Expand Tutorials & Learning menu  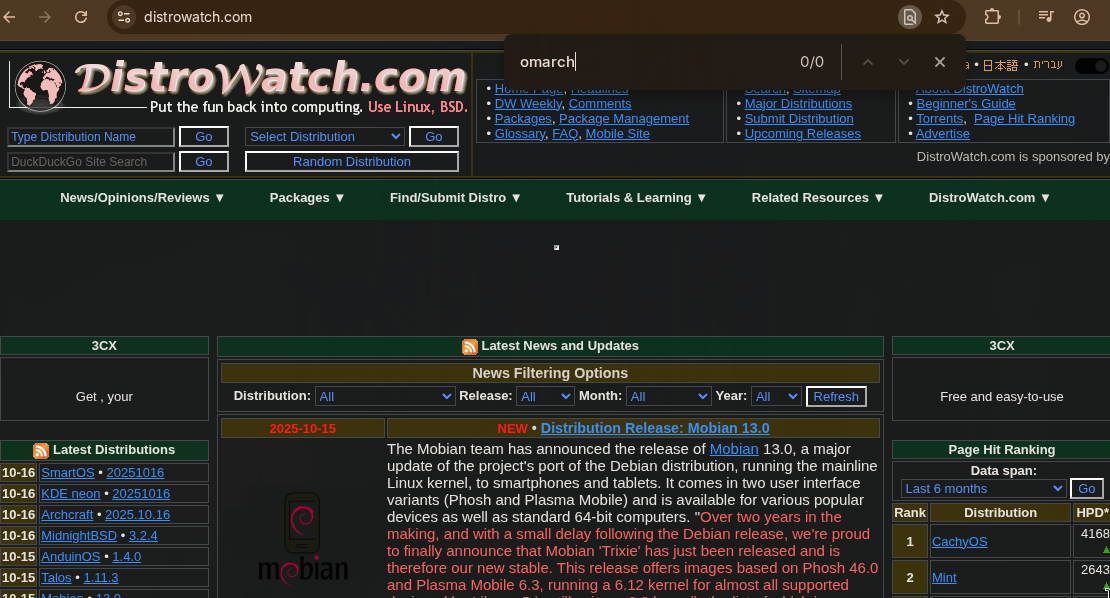636,198
